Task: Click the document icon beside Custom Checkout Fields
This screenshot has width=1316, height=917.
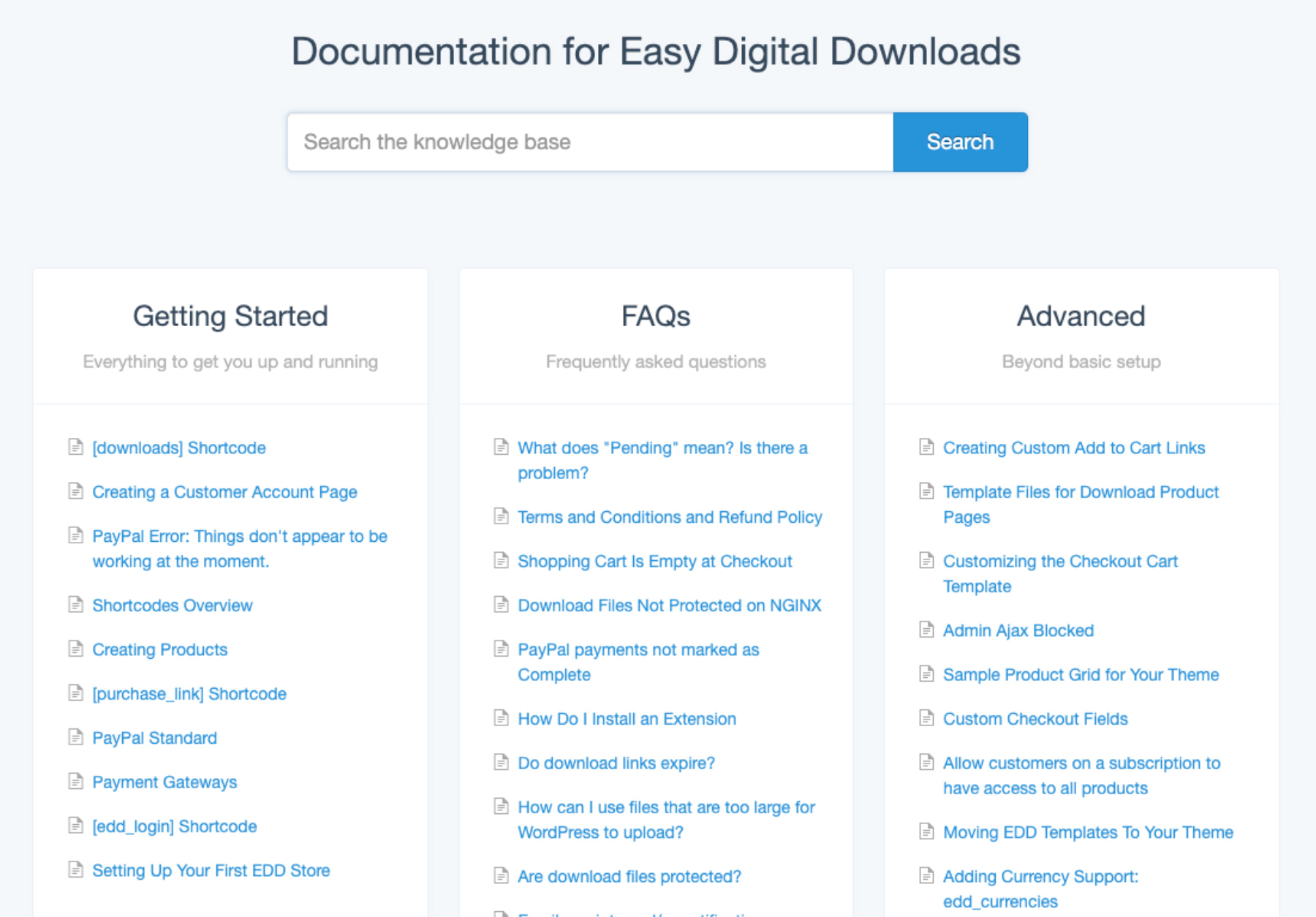Action: tap(926, 718)
